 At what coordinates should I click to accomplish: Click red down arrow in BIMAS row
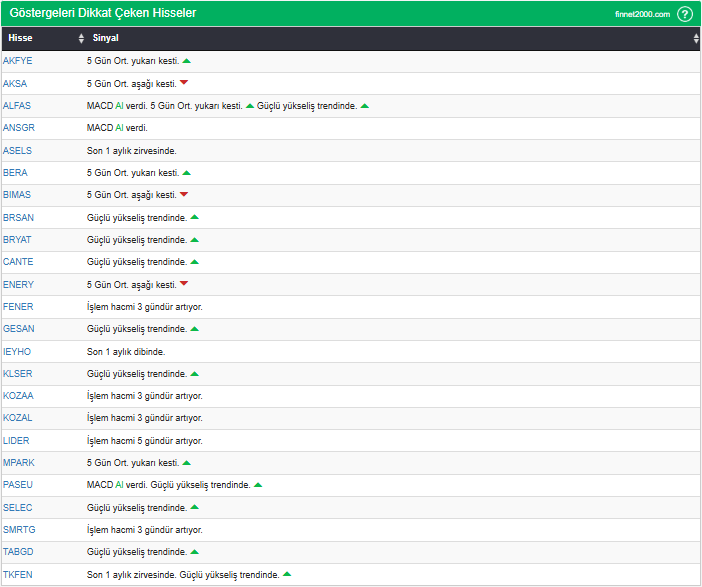[x=184, y=194]
